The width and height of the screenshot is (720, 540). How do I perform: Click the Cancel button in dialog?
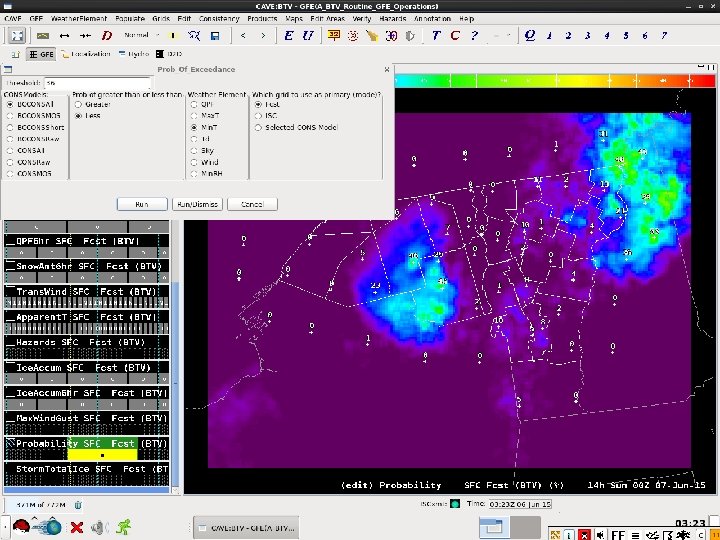coord(252,204)
